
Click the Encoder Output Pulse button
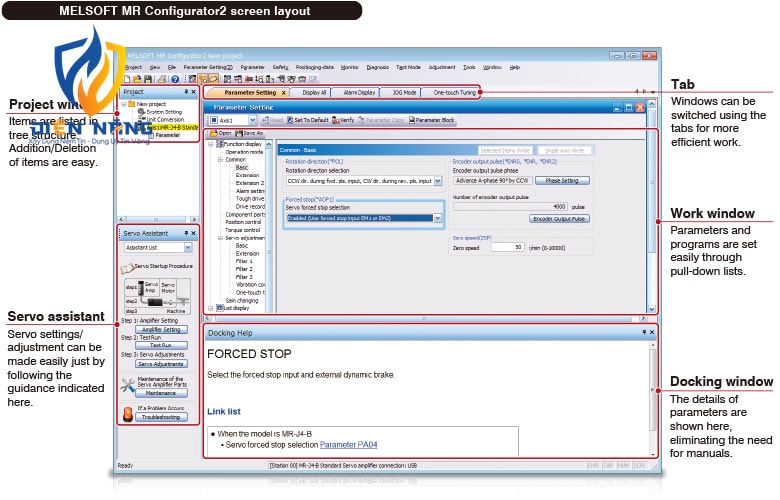click(x=559, y=218)
